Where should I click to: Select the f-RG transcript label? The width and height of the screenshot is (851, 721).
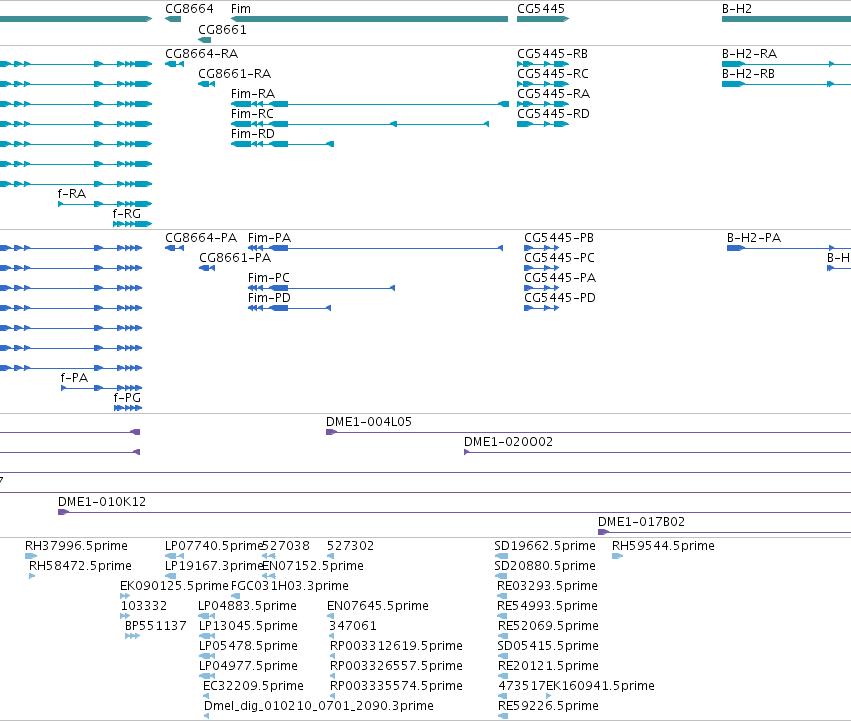click(x=126, y=214)
